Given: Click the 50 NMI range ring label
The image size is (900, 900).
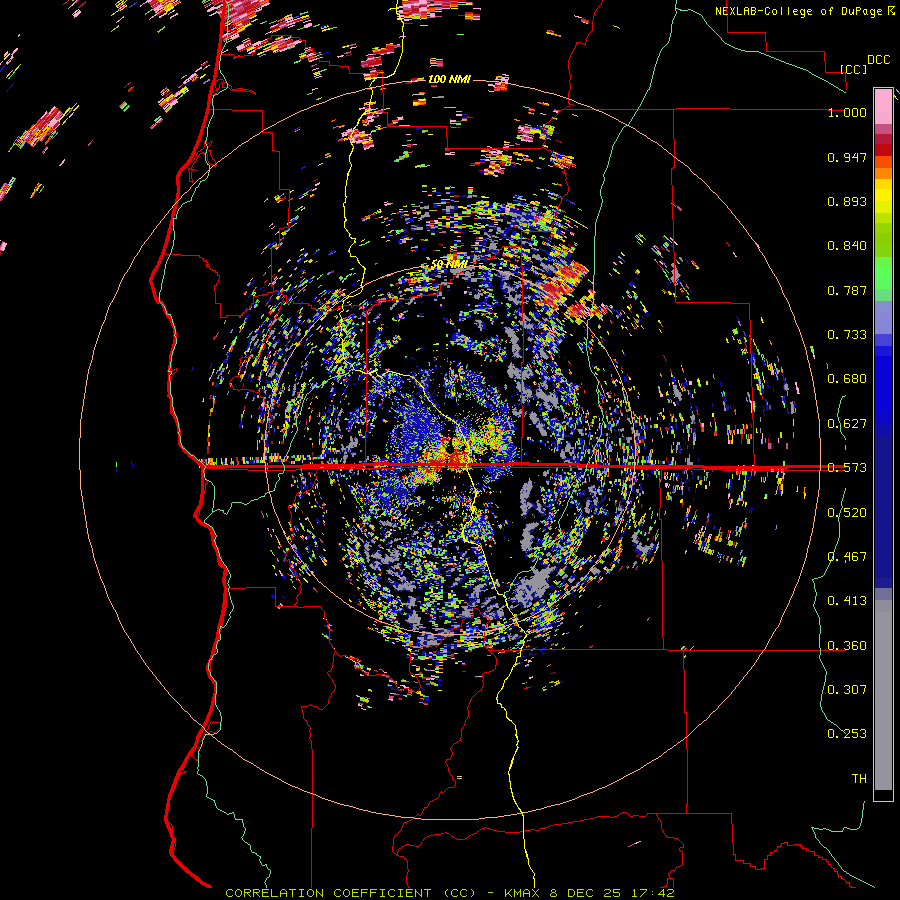Looking at the screenshot, I should [x=449, y=264].
